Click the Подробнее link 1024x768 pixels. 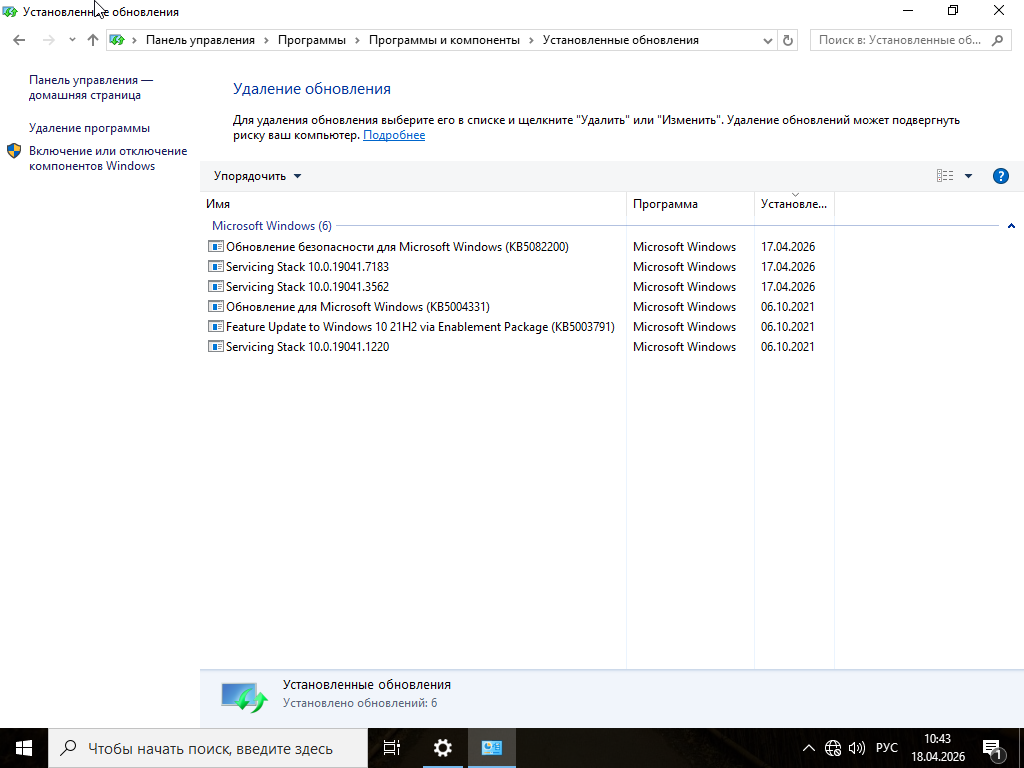coord(394,135)
